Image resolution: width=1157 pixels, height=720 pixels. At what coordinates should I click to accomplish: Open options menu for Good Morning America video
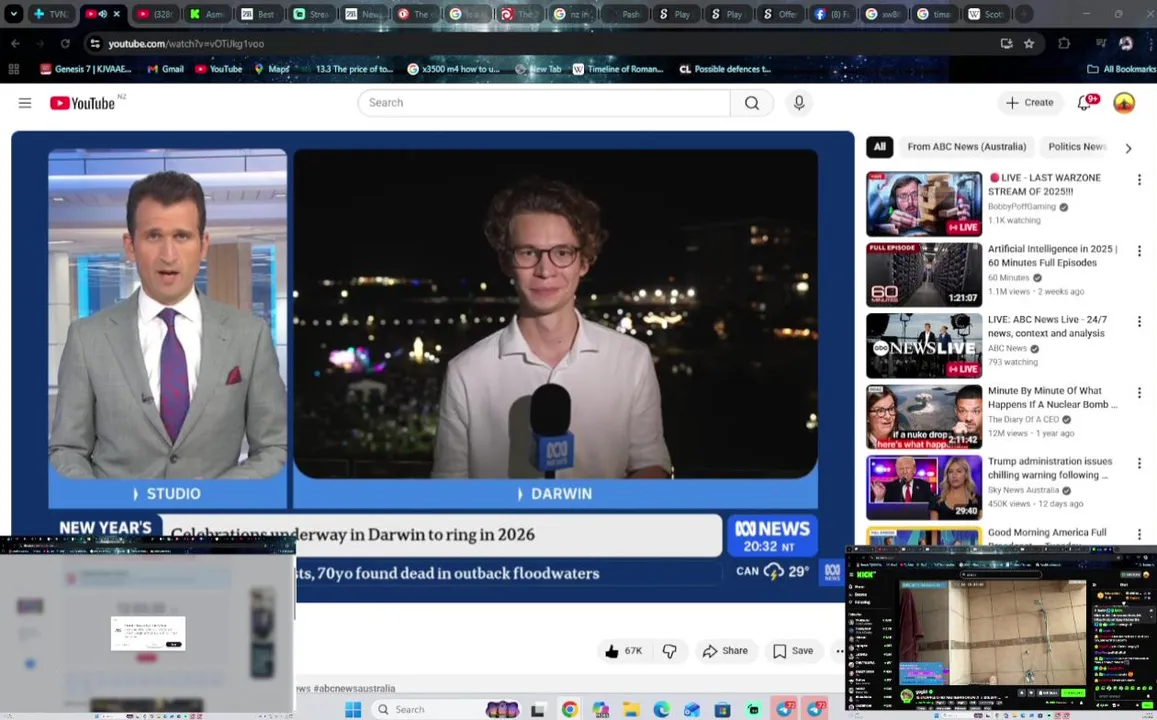[1139, 534]
